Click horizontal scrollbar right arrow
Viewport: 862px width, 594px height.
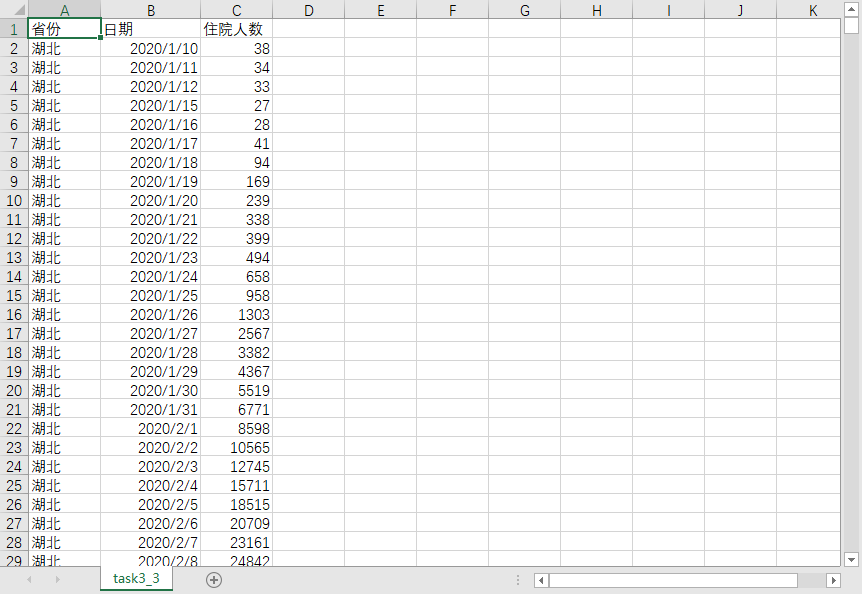834,580
